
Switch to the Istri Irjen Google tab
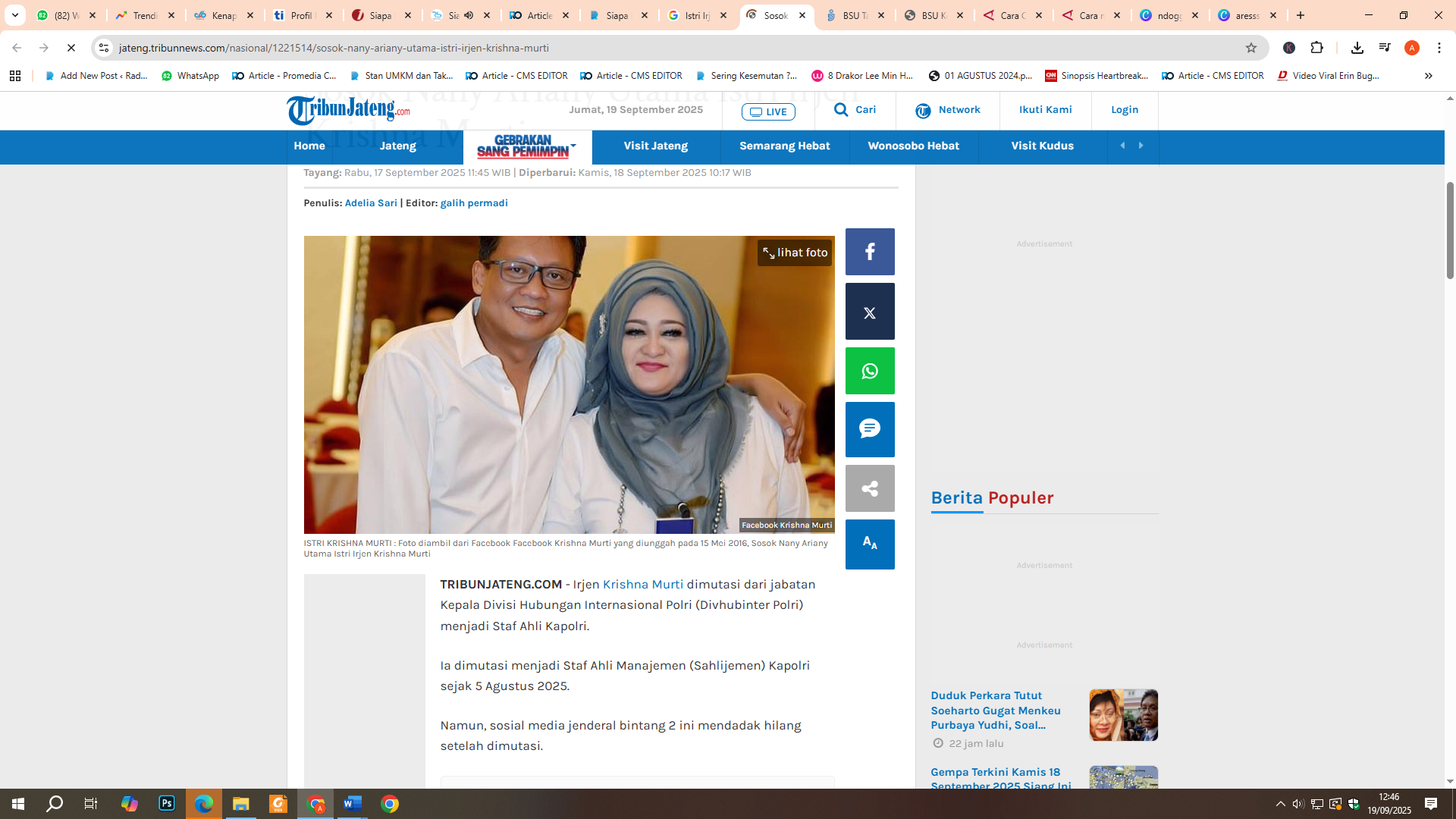pyautogui.click(x=698, y=15)
